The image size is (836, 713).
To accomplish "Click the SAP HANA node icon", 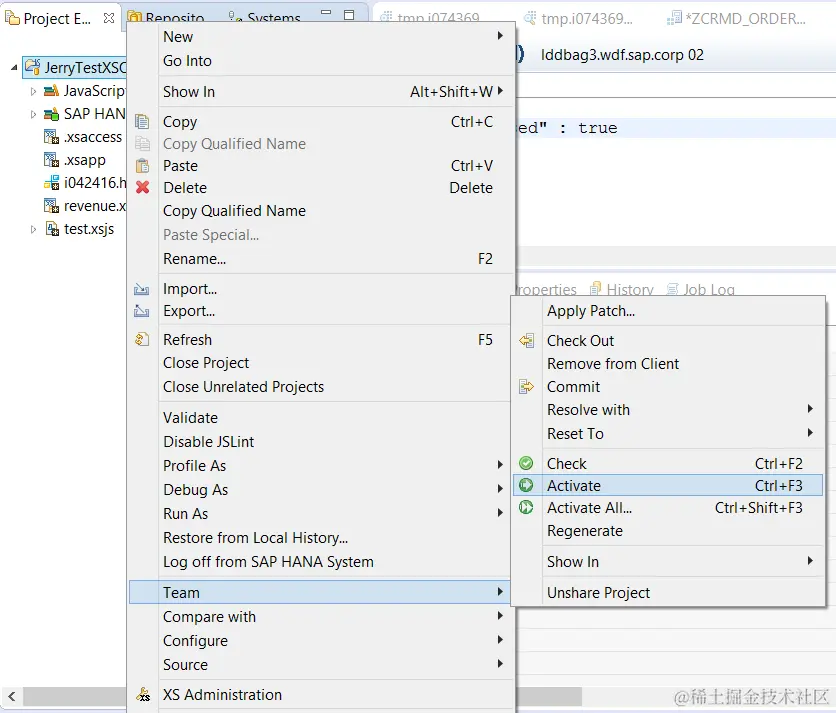I will click(51, 114).
